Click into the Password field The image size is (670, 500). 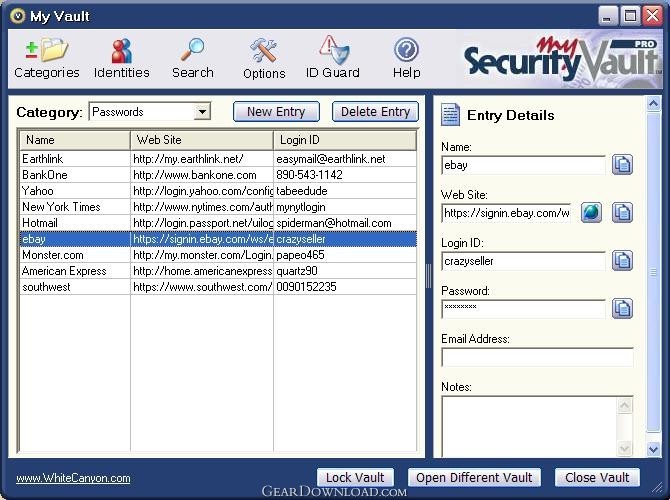point(523,309)
